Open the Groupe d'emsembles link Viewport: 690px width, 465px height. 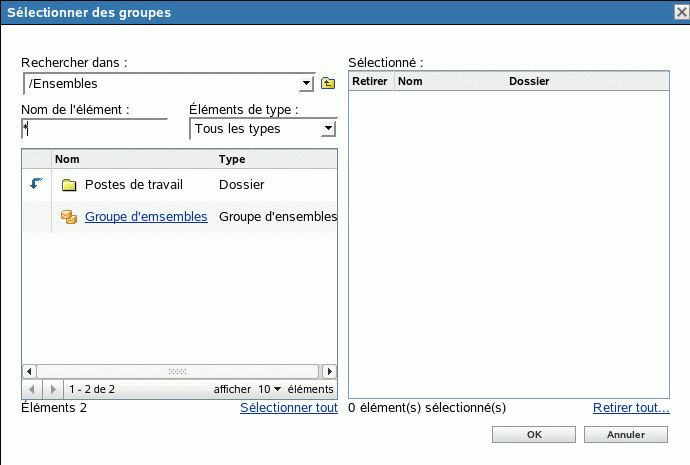point(146,216)
